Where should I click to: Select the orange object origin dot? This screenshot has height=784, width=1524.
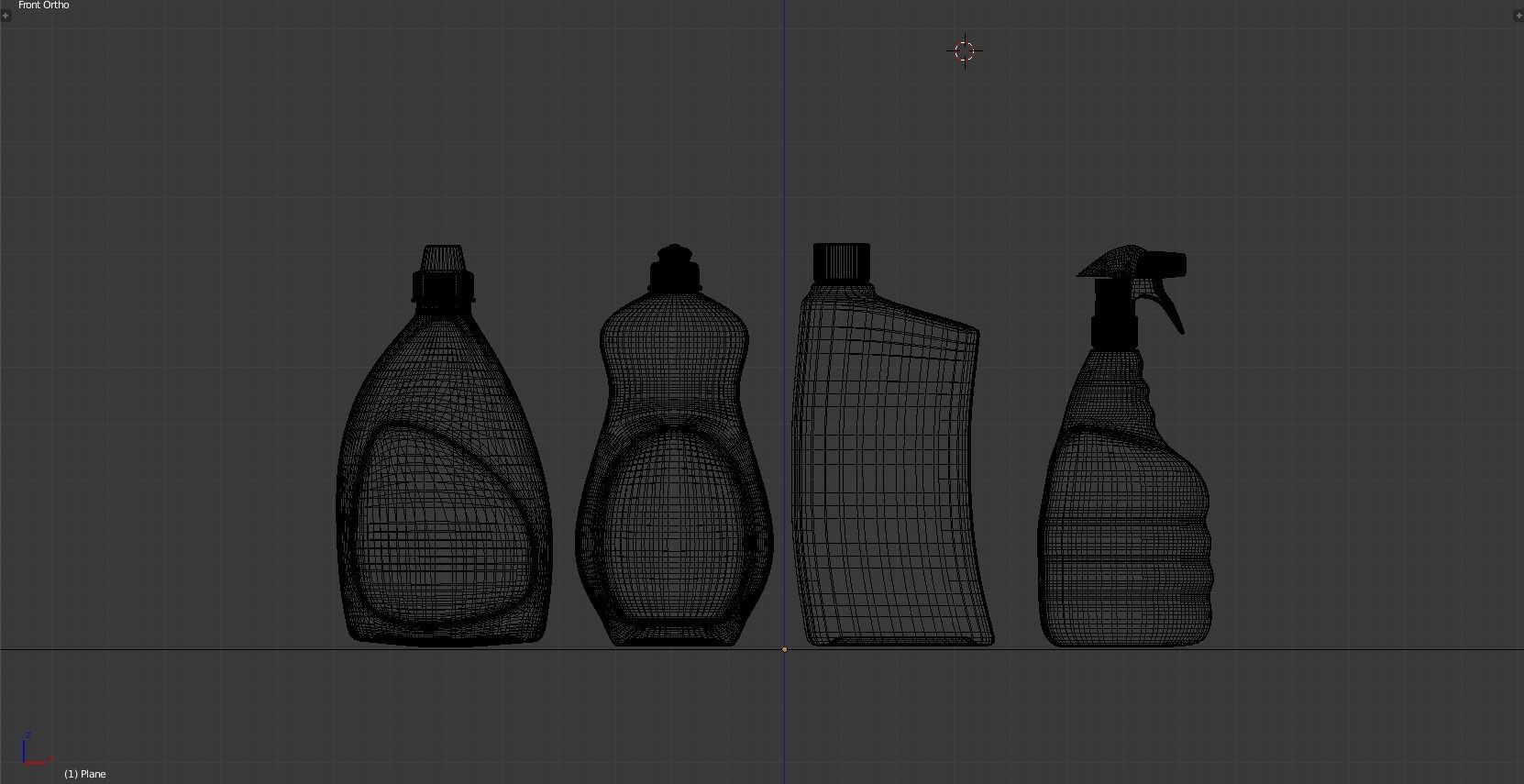(784, 649)
